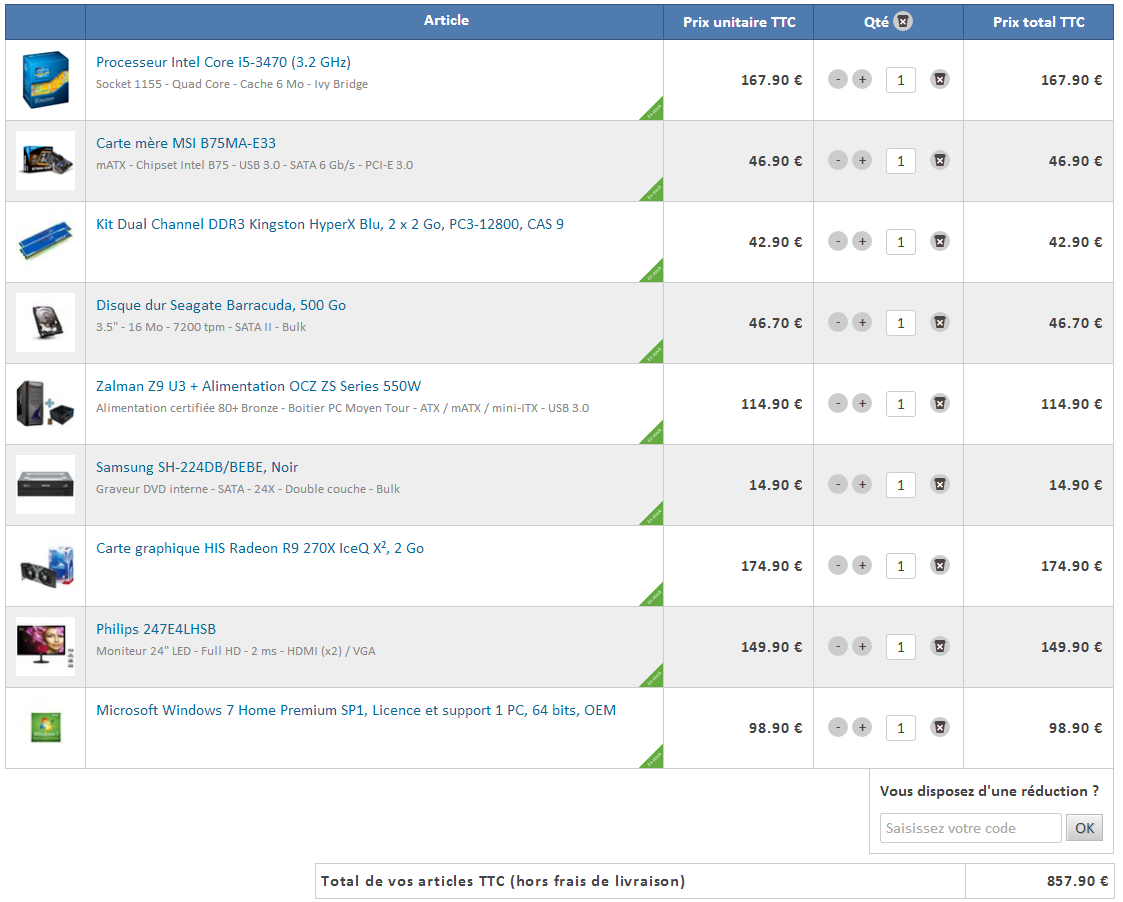Remove the Zalman Z9 U3 bundle from cart
The width and height of the screenshot is (1123, 902).
940,403
